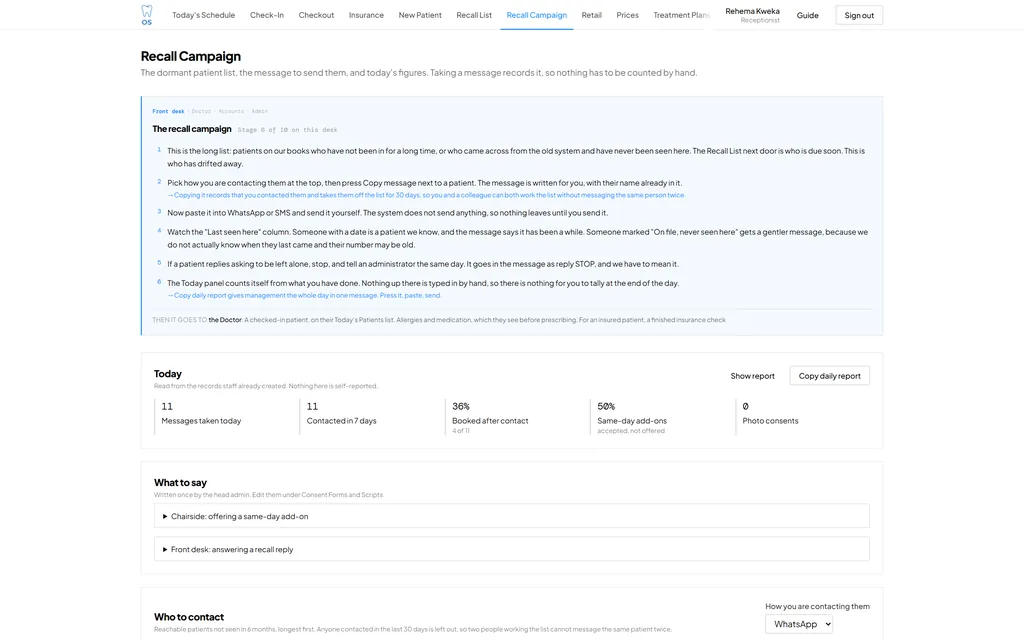The image size is (1024, 640).
Task: Open the Today's Schedule tab
Action: click(x=204, y=15)
